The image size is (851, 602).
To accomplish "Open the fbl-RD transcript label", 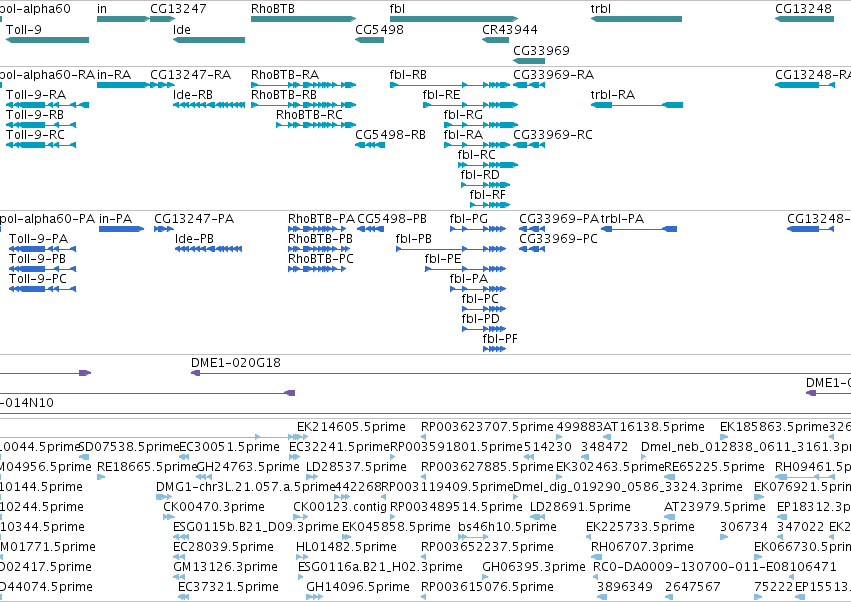I will 480,175.
